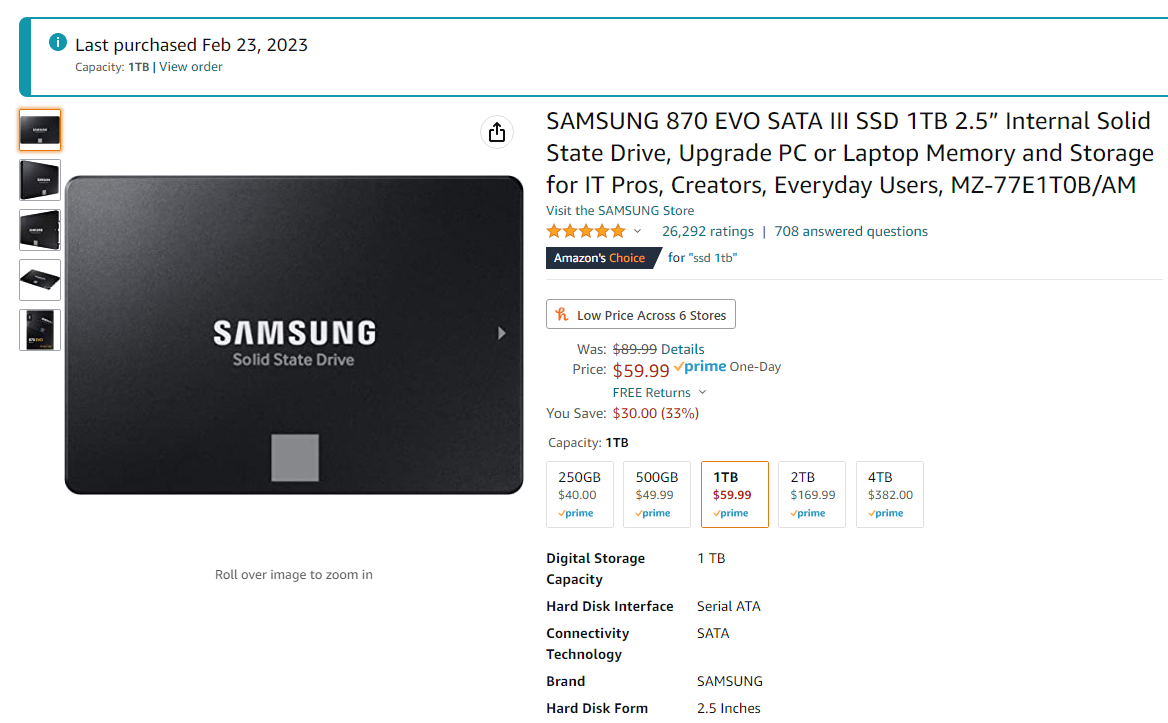Select the last product thumbnail with packaging
The image size is (1168, 723).
(x=40, y=330)
